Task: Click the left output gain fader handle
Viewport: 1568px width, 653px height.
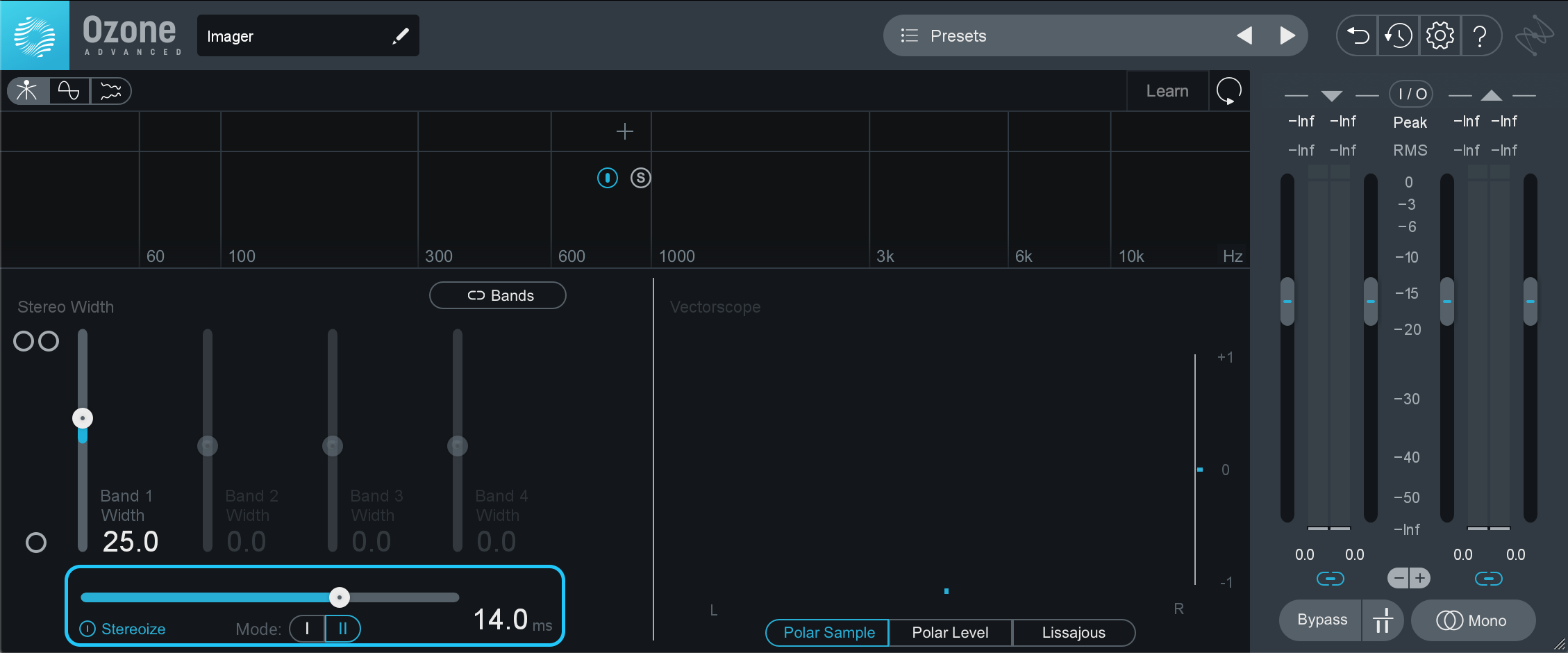Action: (1447, 301)
